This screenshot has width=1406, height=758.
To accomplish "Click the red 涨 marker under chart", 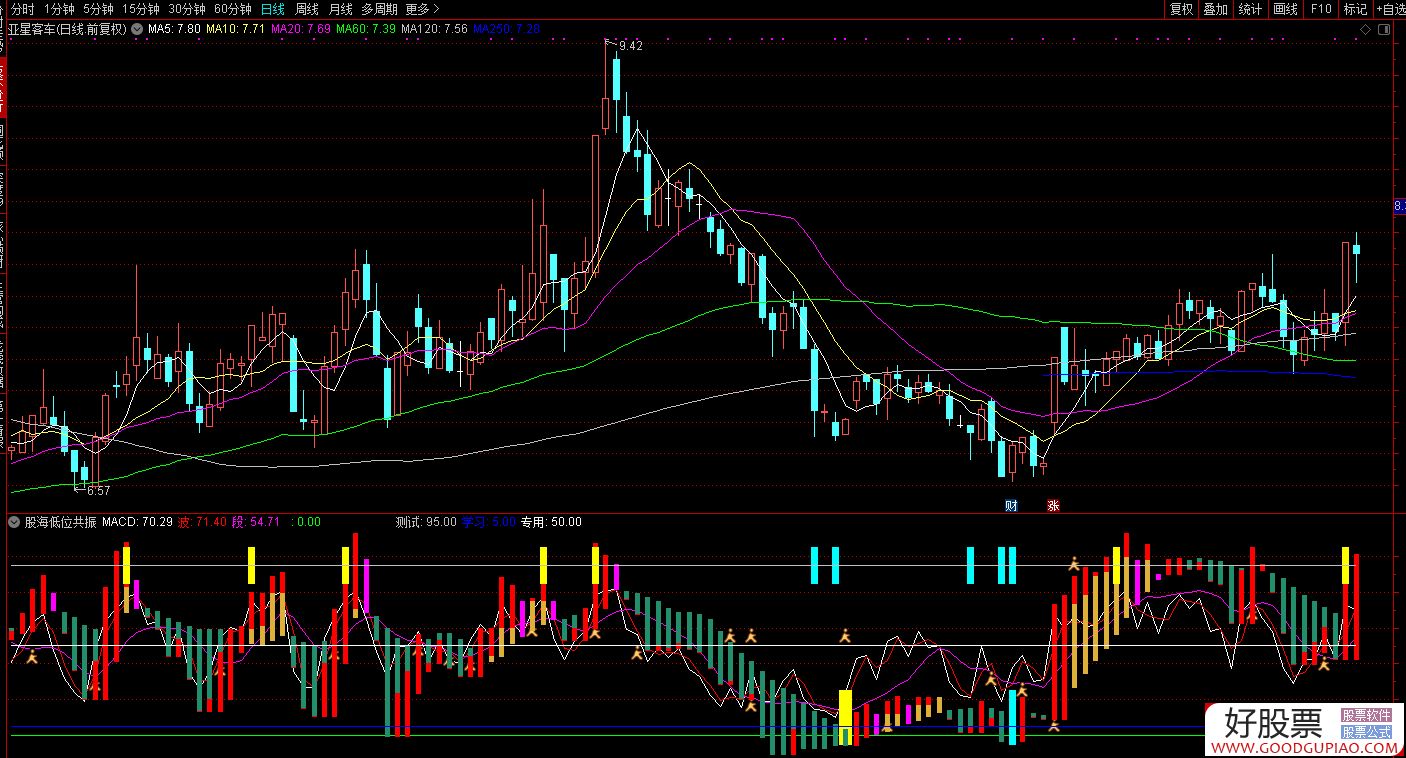I will click(1052, 506).
